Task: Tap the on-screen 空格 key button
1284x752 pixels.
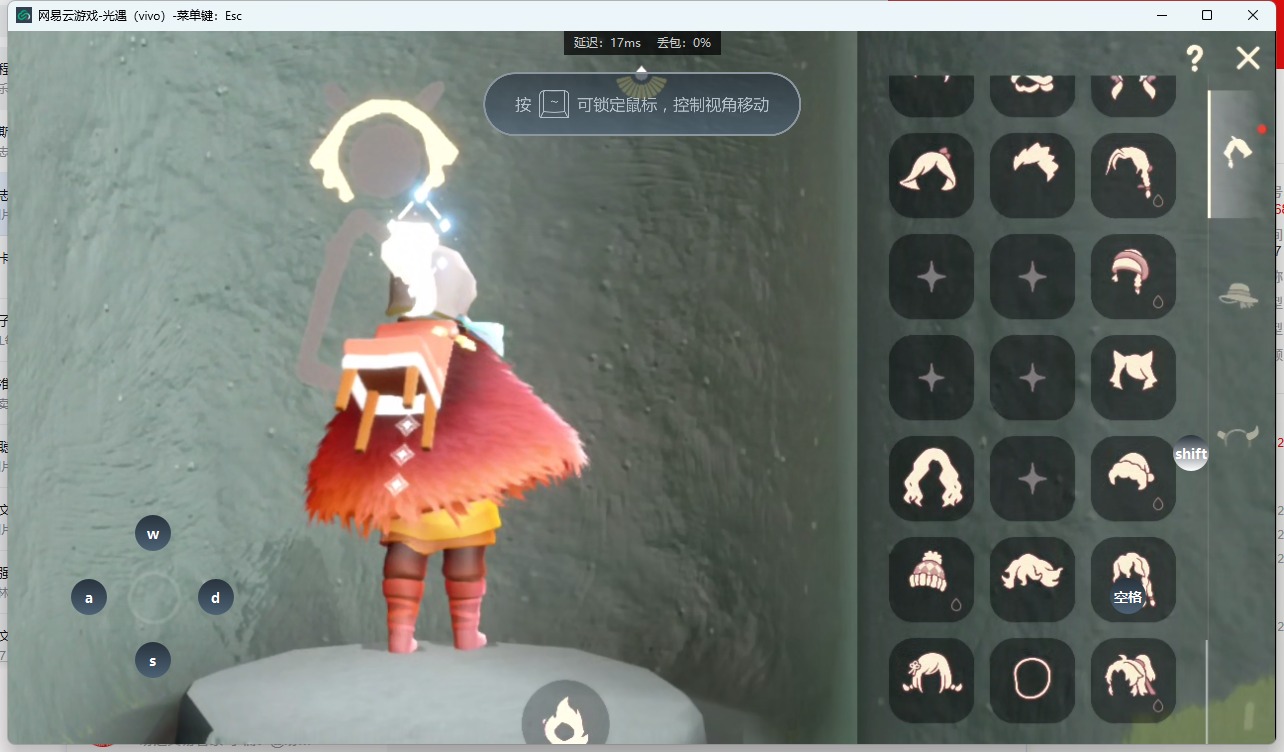Action: coord(1128,597)
